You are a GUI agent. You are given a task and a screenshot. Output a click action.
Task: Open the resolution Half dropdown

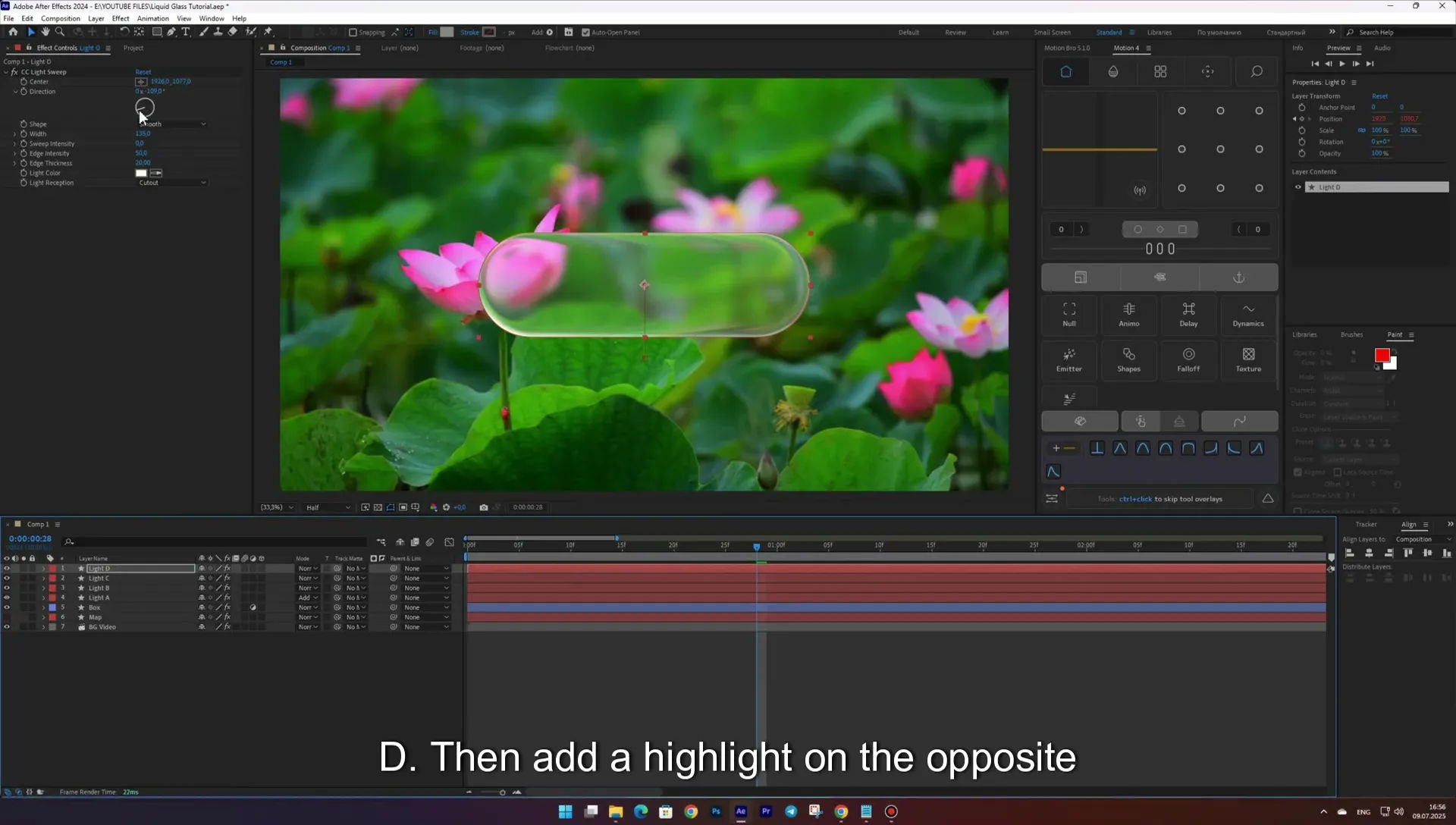click(328, 507)
